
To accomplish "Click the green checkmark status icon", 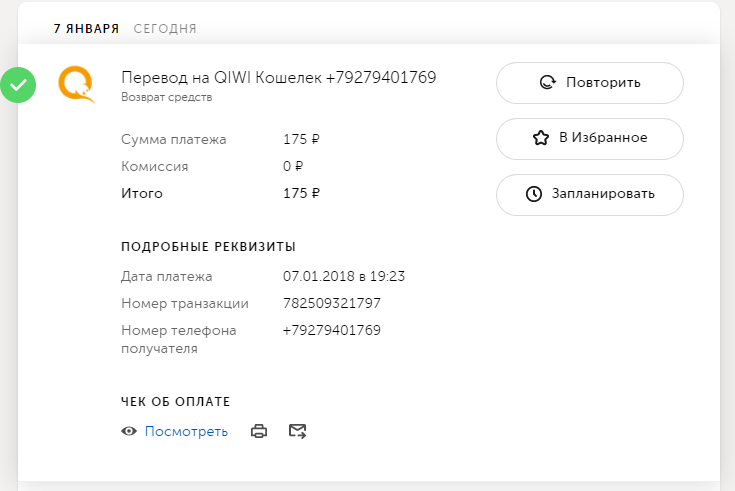I will tap(17, 86).
